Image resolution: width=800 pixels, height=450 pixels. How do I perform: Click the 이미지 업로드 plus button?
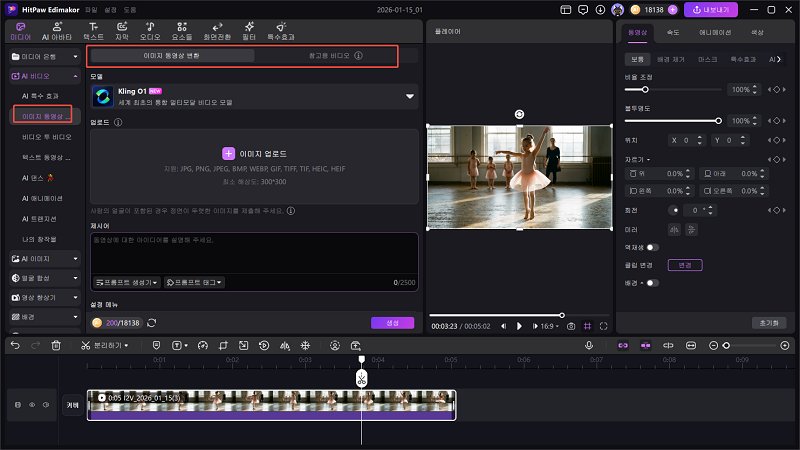[228, 153]
